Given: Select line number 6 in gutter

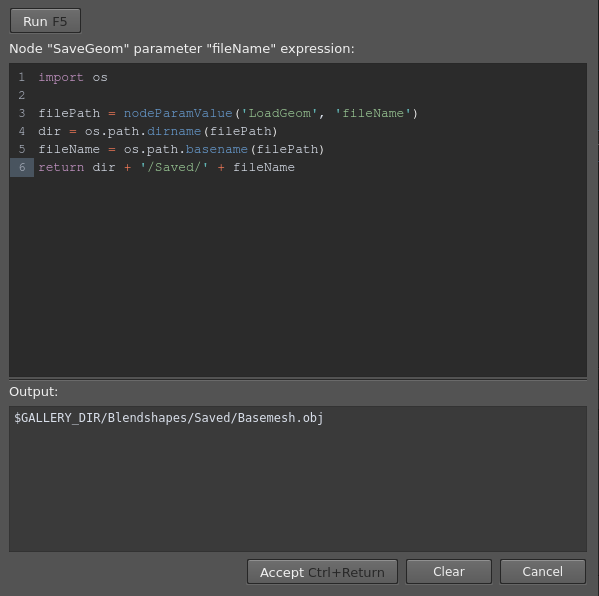Looking at the screenshot, I should pos(22,167).
